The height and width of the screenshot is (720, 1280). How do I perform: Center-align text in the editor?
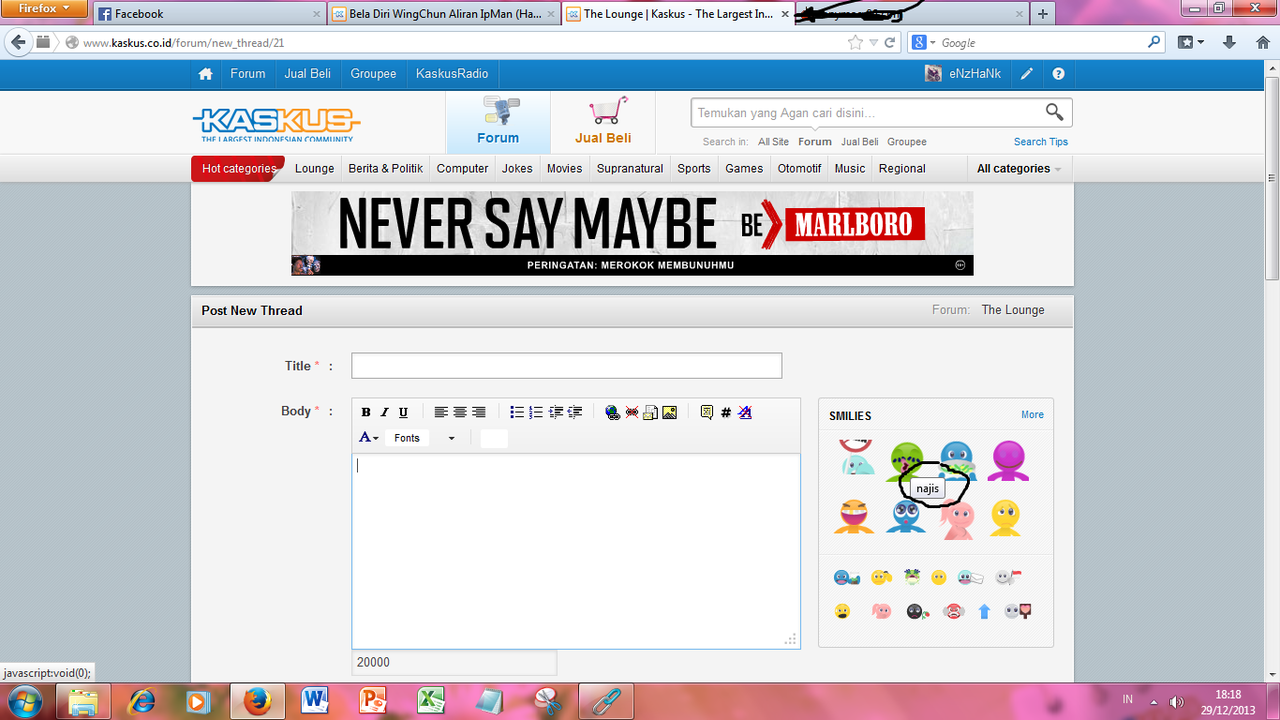click(460, 412)
